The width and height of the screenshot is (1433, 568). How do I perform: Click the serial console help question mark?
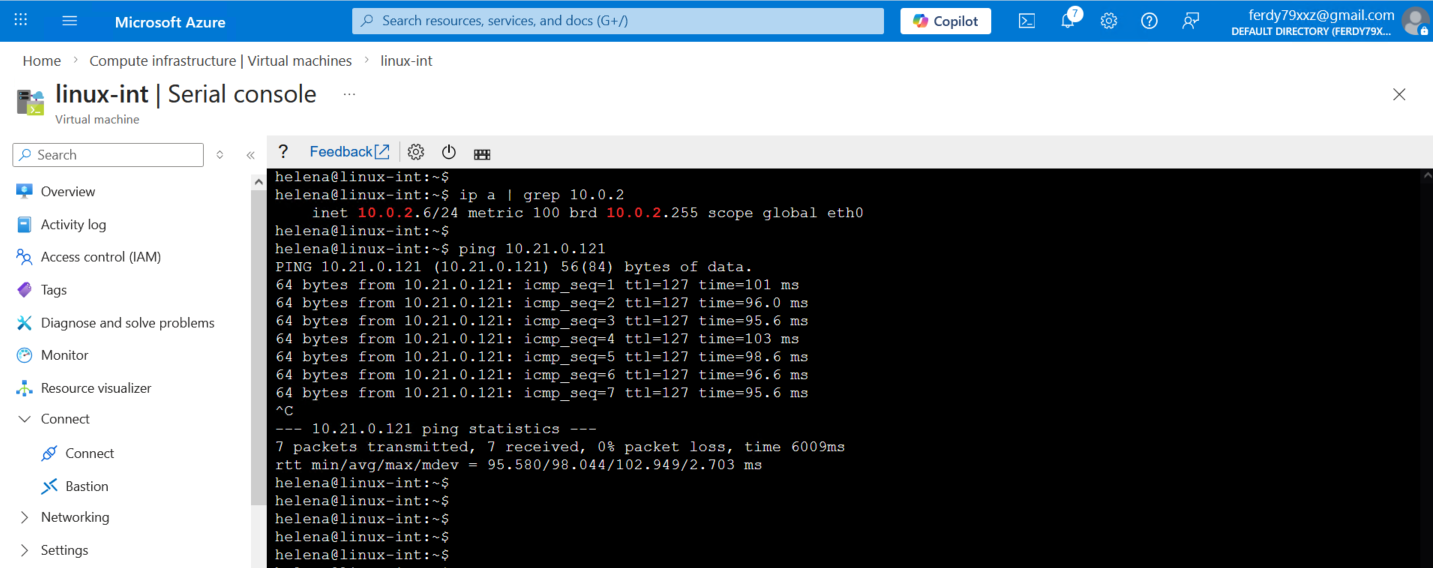coord(283,152)
